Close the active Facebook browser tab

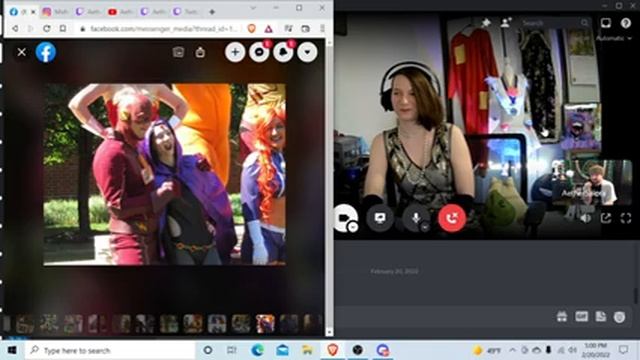pos(33,12)
